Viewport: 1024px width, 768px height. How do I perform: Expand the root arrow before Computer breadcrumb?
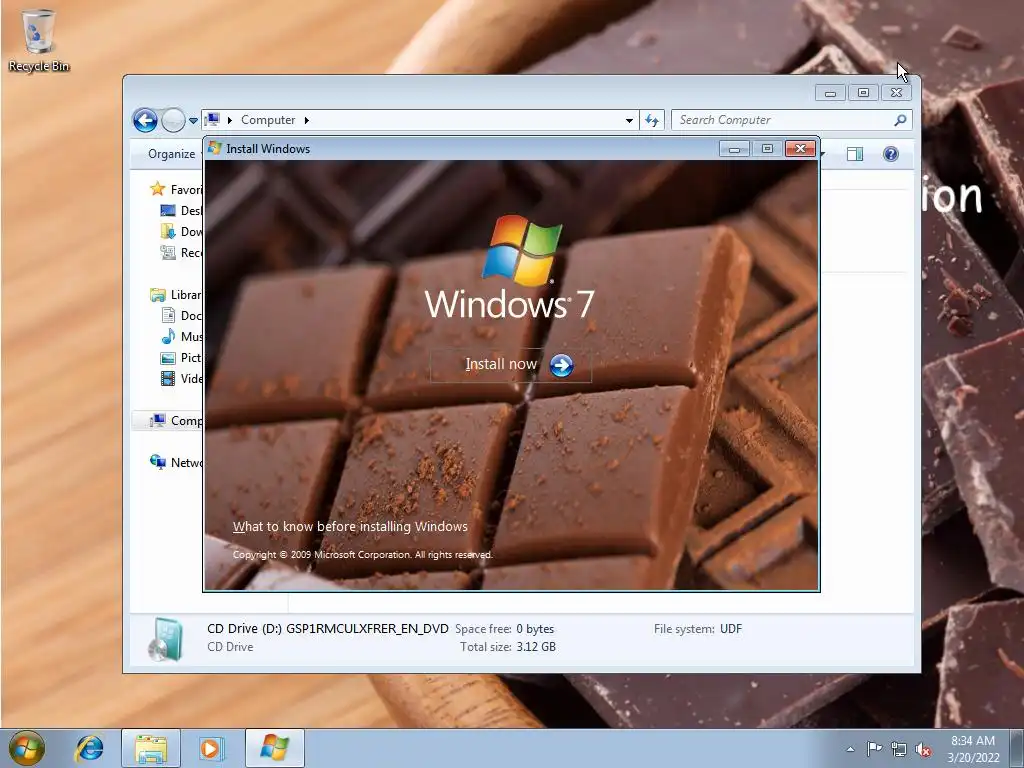pyautogui.click(x=230, y=120)
